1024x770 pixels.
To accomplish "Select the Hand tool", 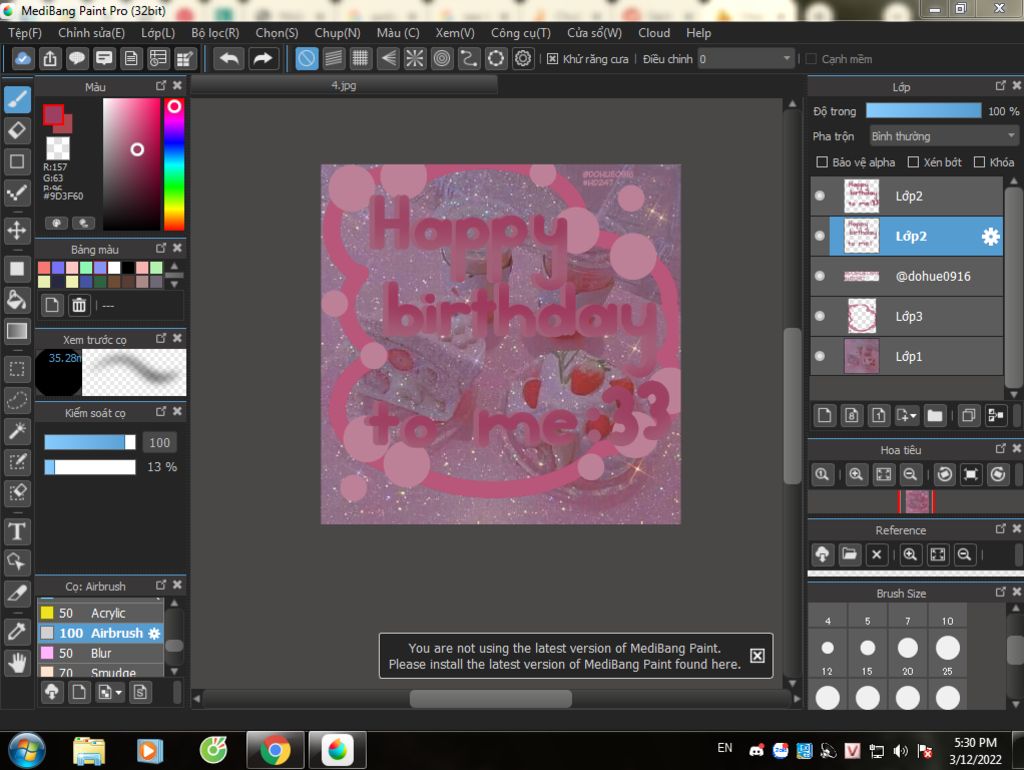I will click(x=18, y=662).
